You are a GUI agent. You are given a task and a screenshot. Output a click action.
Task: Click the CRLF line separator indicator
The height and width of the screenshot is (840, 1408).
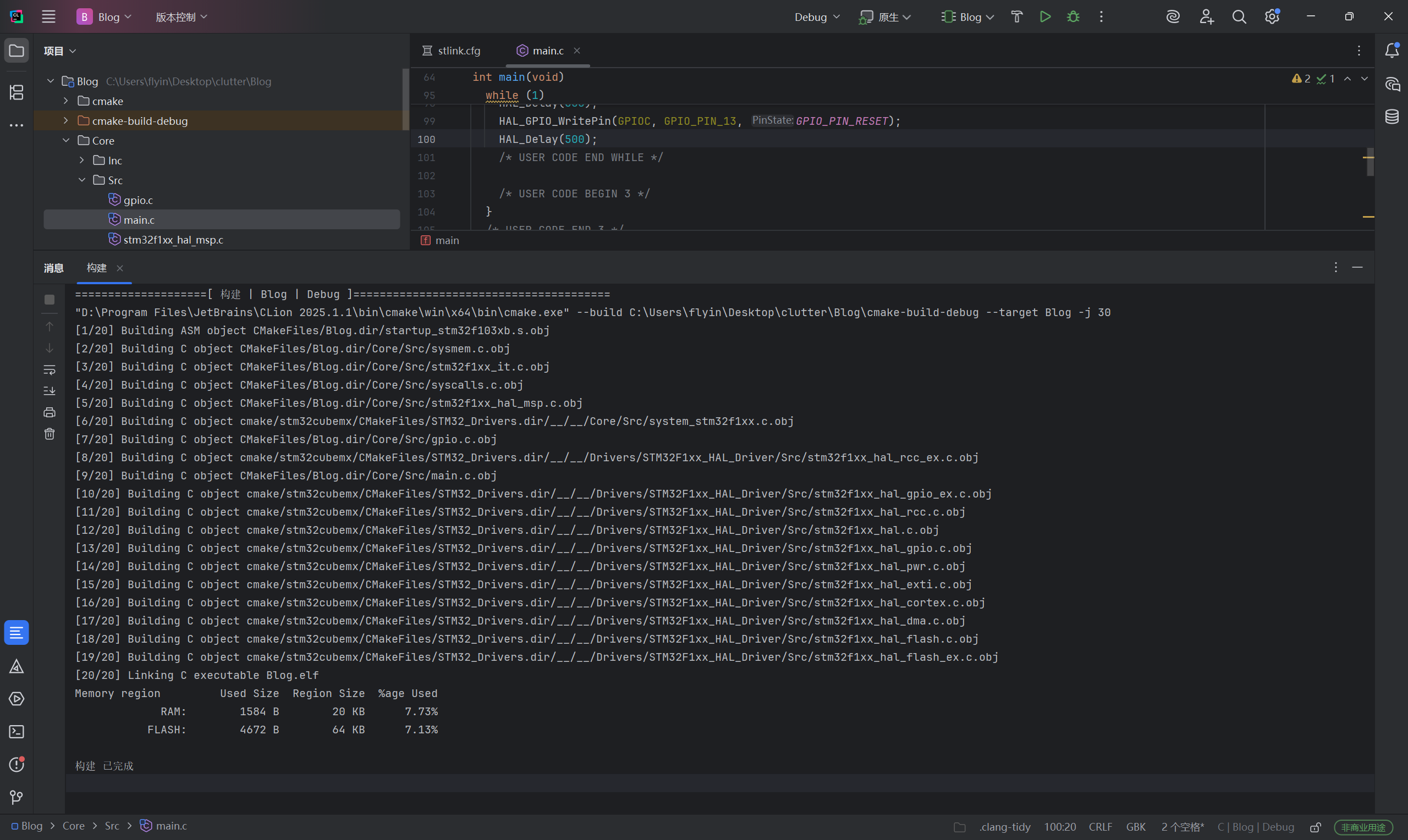click(x=1100, y=827)
